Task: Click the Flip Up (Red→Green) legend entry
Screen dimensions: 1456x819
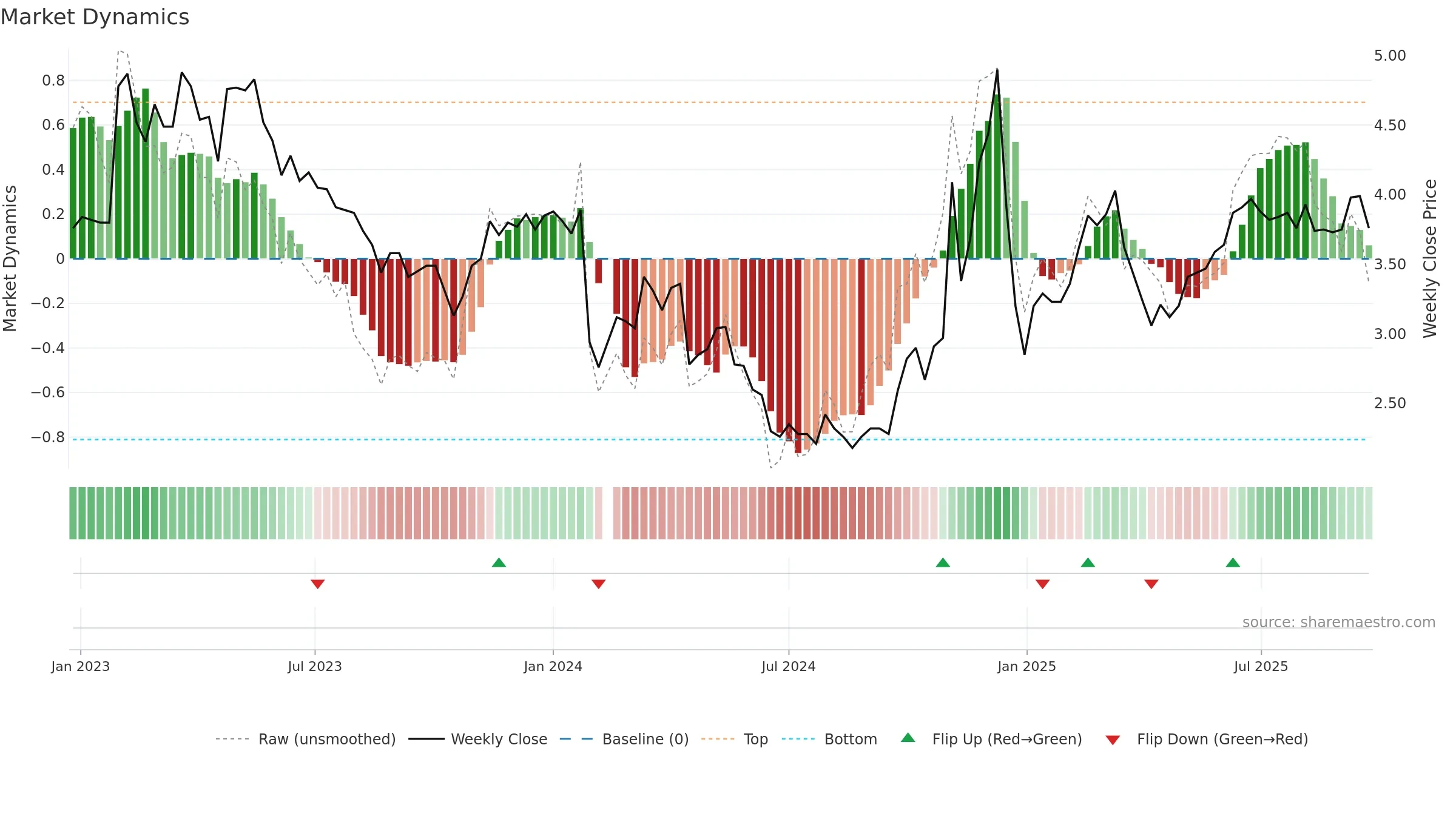Action: [991, 739]
